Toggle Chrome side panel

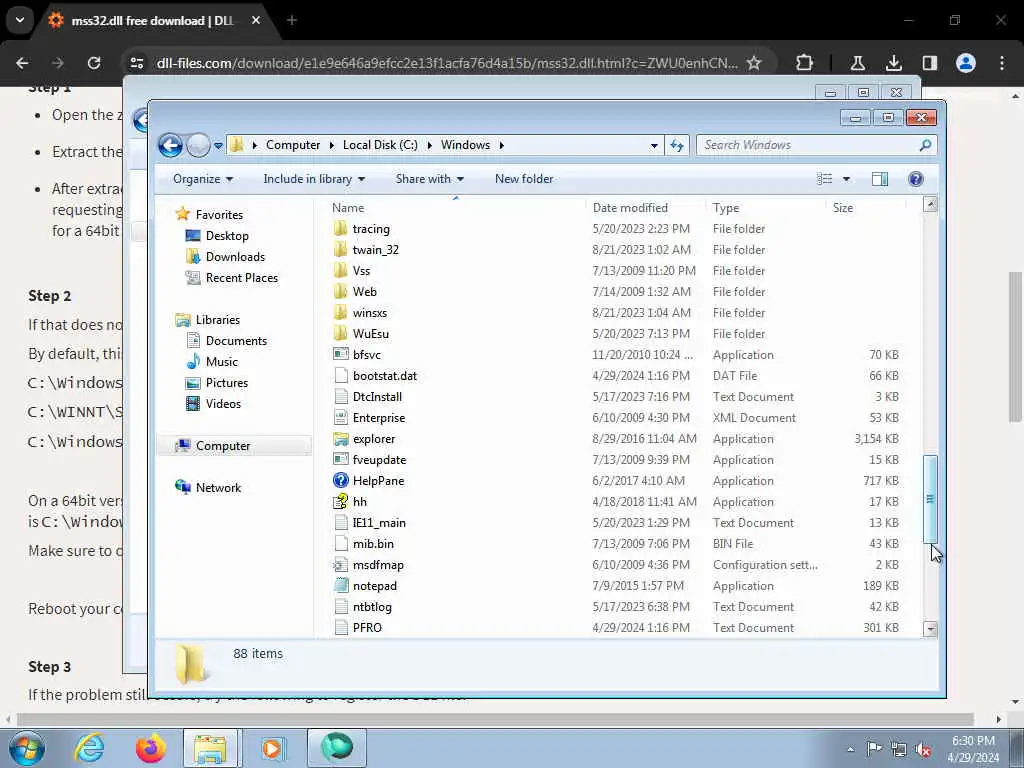(929, 63)
